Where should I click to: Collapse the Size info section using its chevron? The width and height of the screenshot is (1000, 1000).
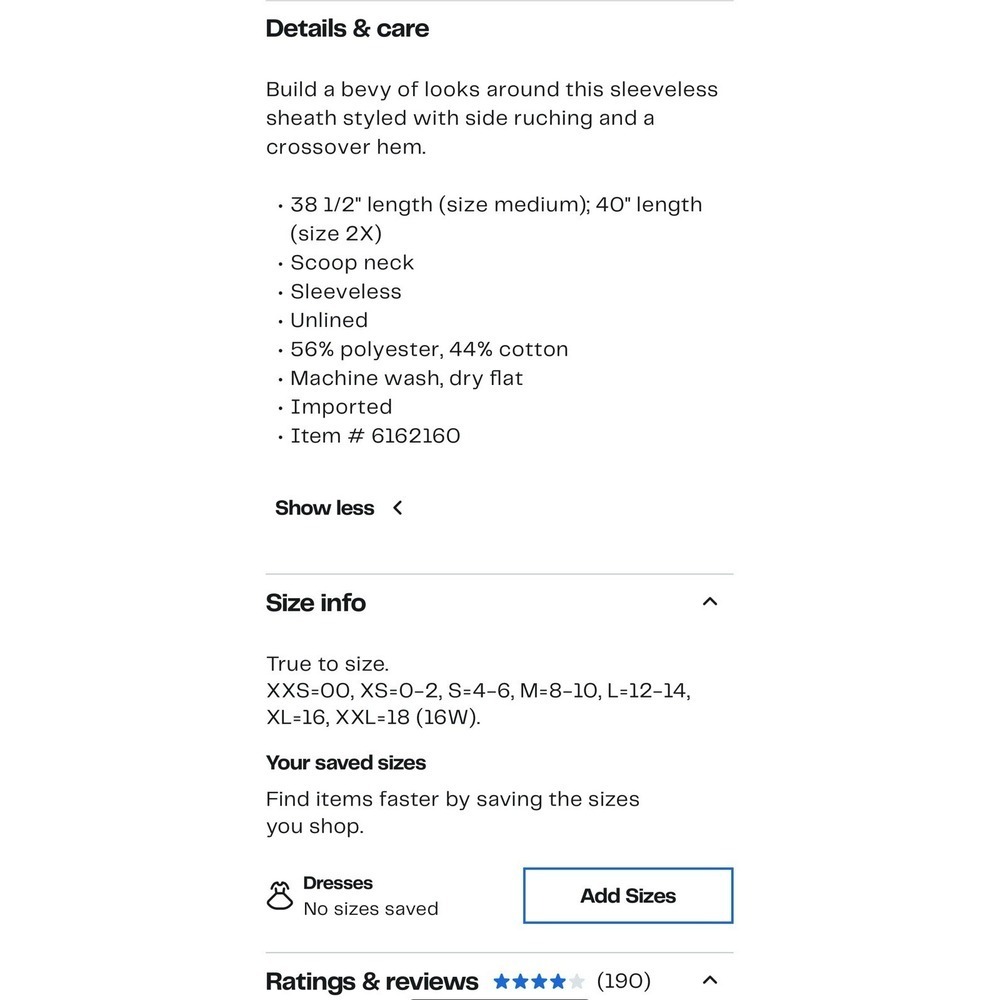coord(710,601)
